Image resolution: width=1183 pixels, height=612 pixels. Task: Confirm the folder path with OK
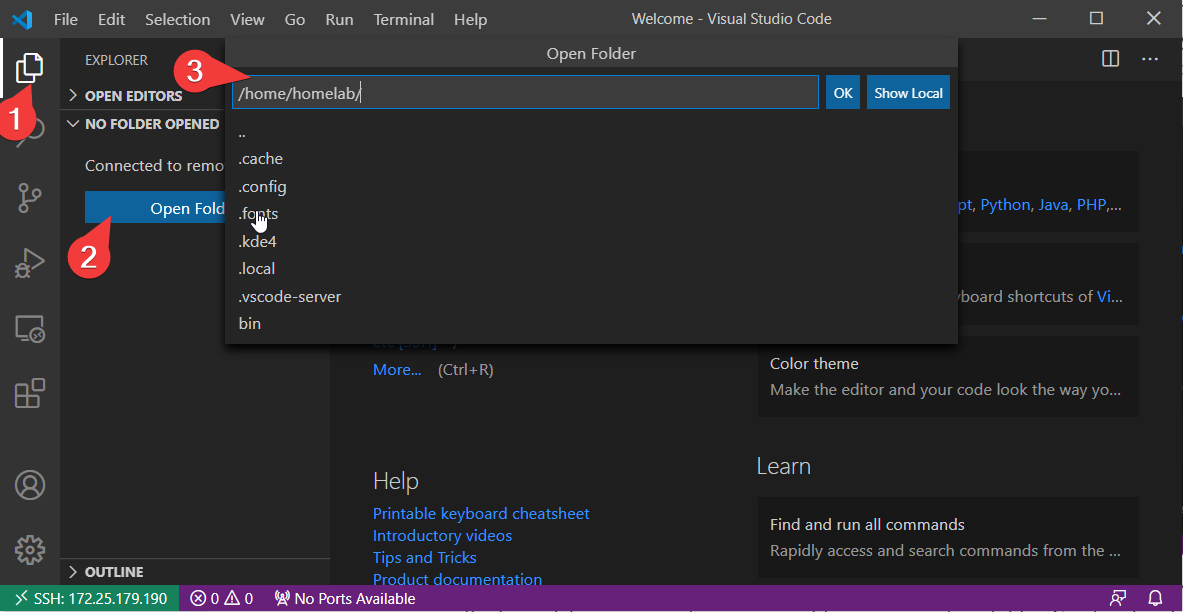(x=843, y=93)
